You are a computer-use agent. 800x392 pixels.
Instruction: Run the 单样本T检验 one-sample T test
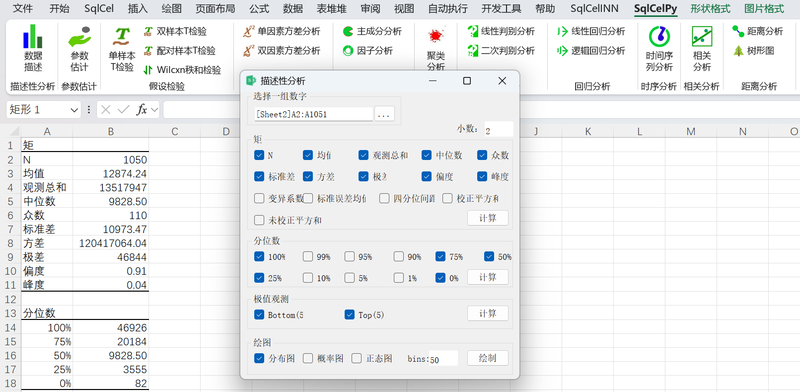pyautogui.click(x=122, y=49)
